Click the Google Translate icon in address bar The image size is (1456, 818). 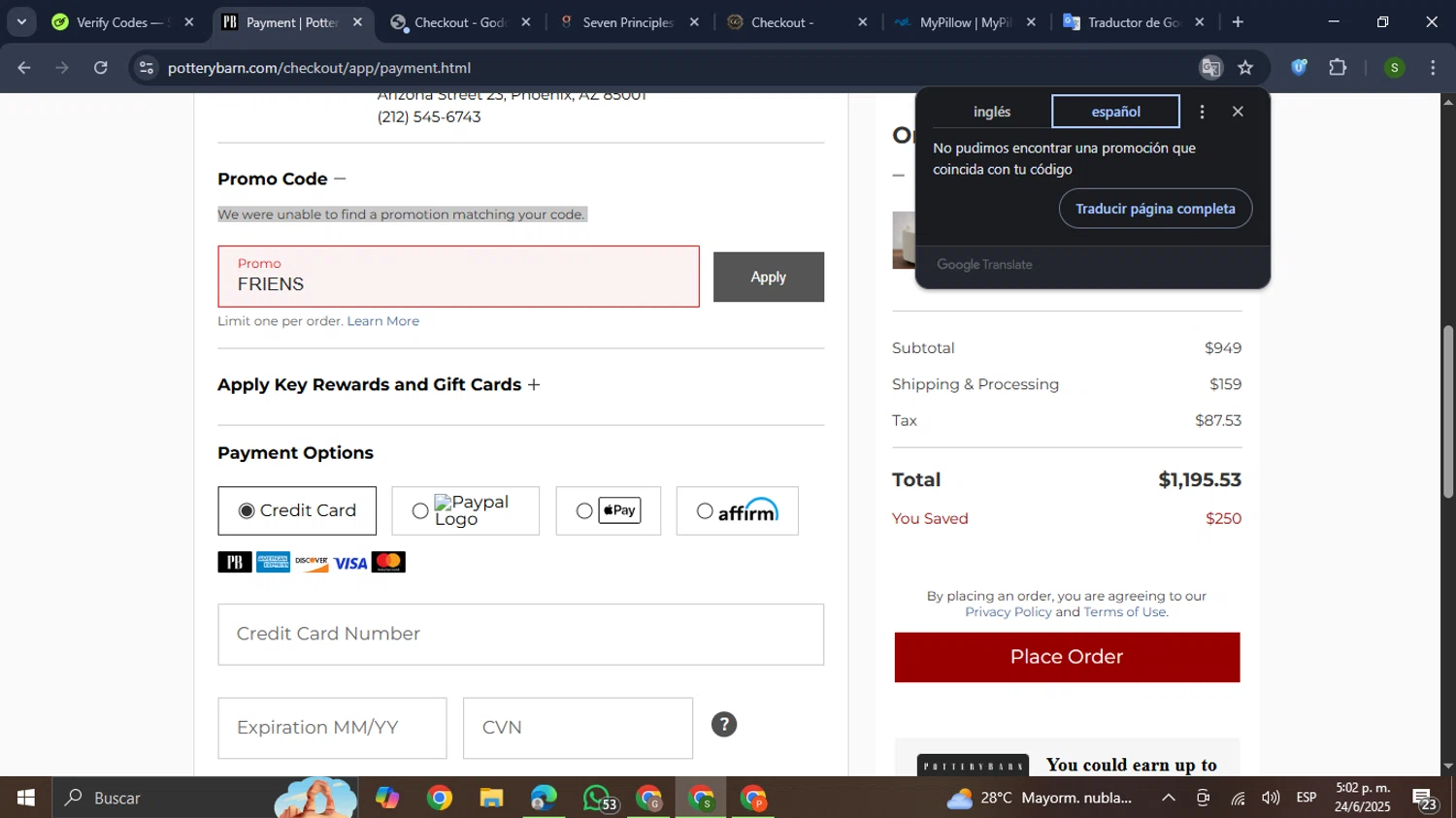tap(1210, 68)
